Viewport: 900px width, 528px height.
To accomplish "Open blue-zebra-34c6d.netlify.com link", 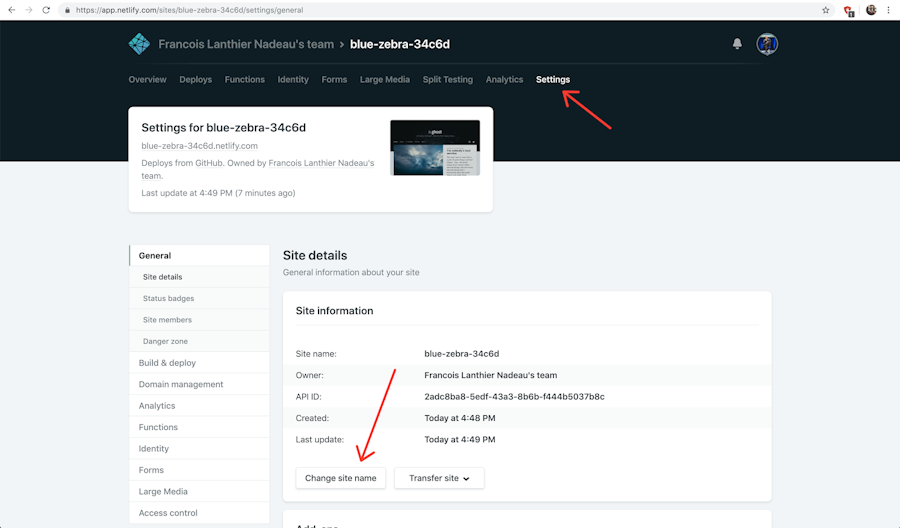I will pos(199,146).
